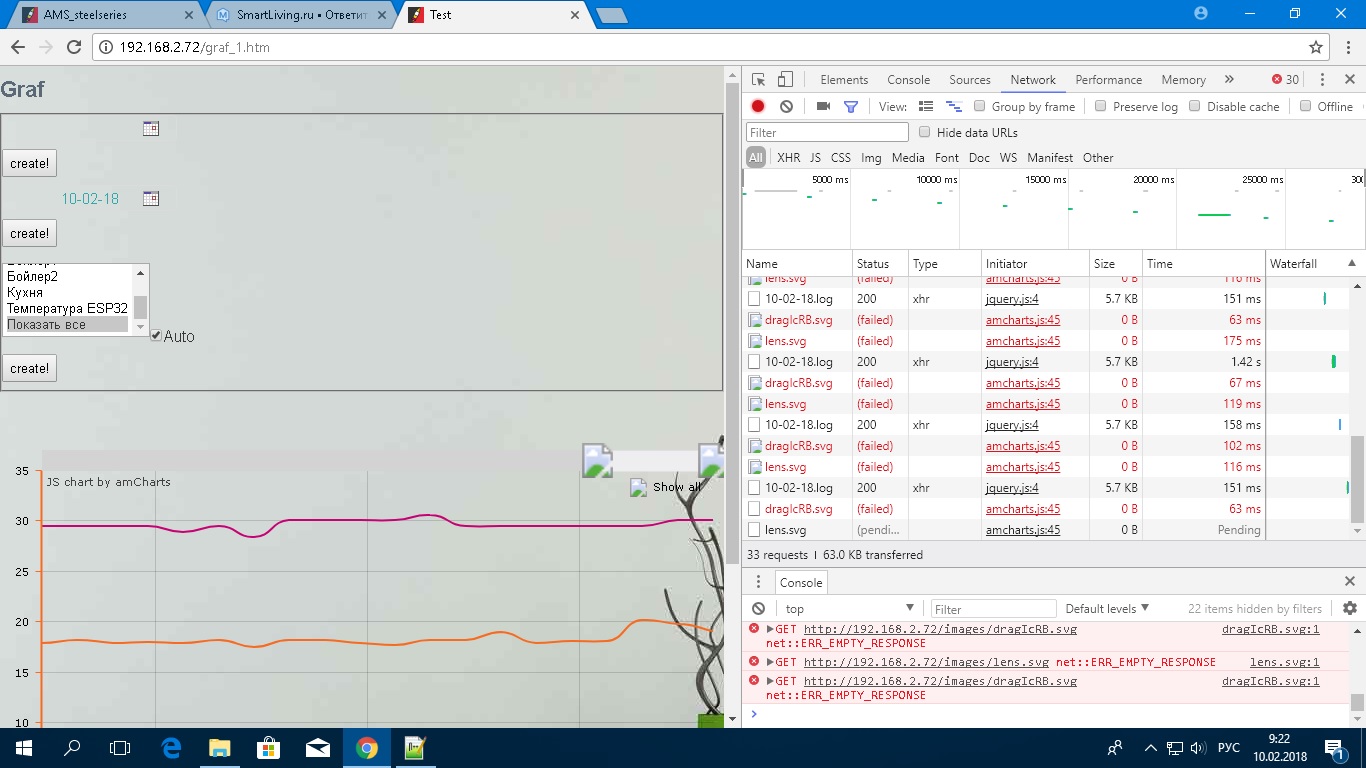Toggle the device toolbar icon
Viewport: 1366px width, 768px height.
[x=785, y=80]
